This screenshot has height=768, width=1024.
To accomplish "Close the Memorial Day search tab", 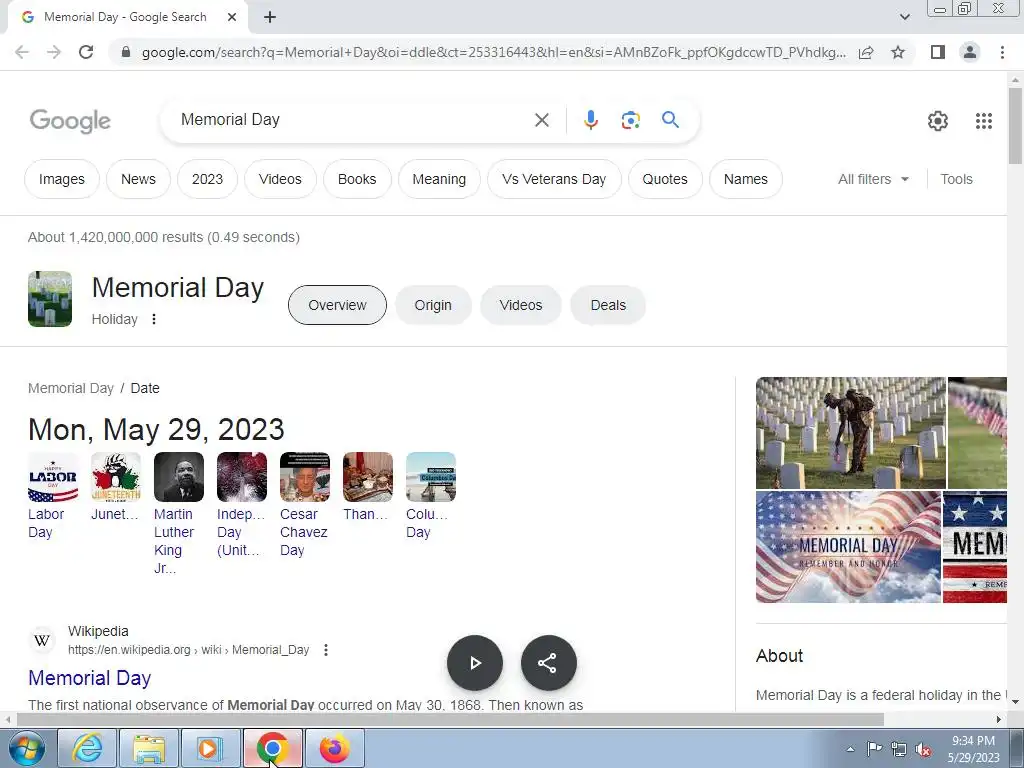I will (232, 17).
